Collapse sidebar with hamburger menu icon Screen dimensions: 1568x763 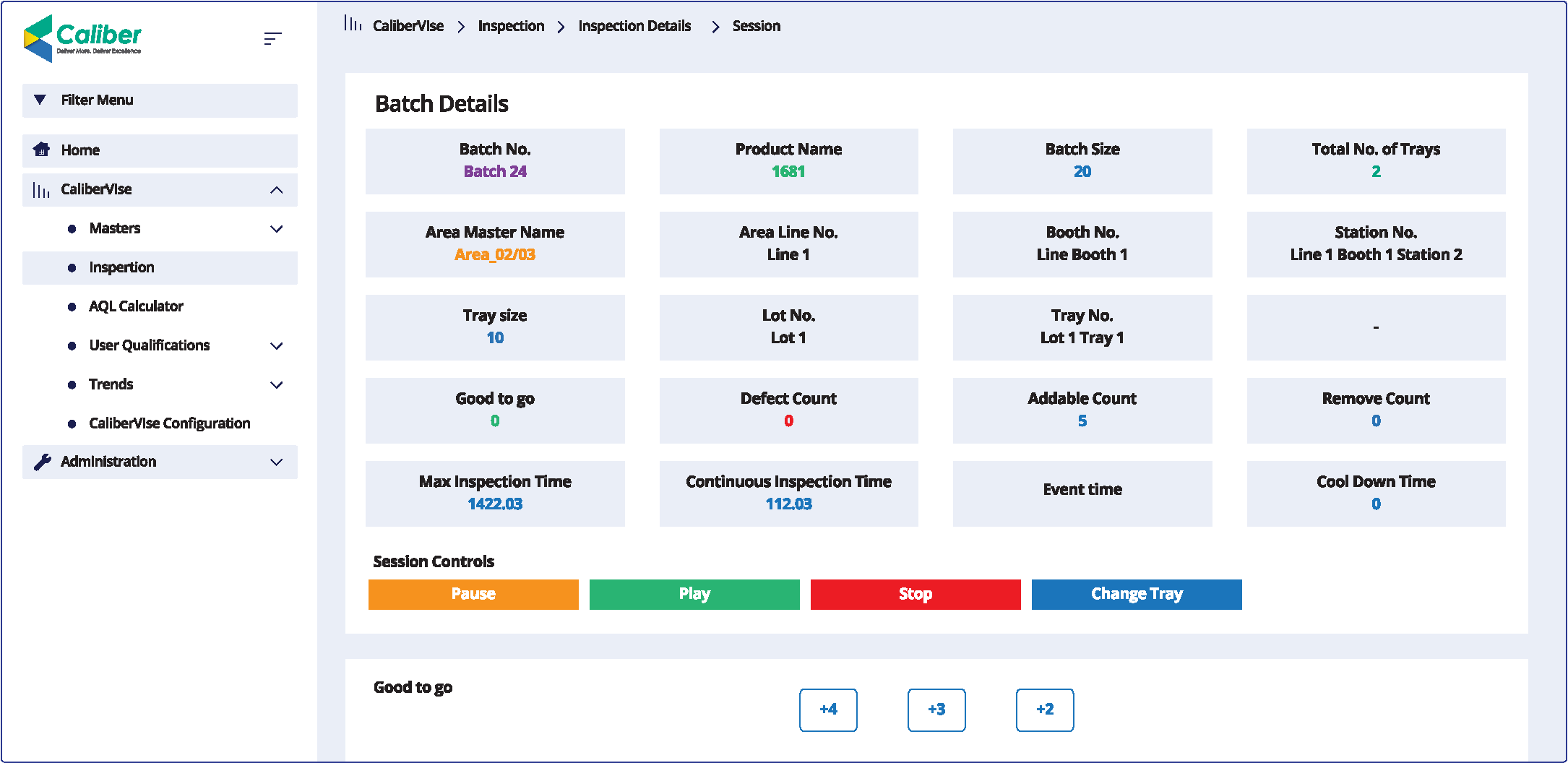tap(272, 38)
